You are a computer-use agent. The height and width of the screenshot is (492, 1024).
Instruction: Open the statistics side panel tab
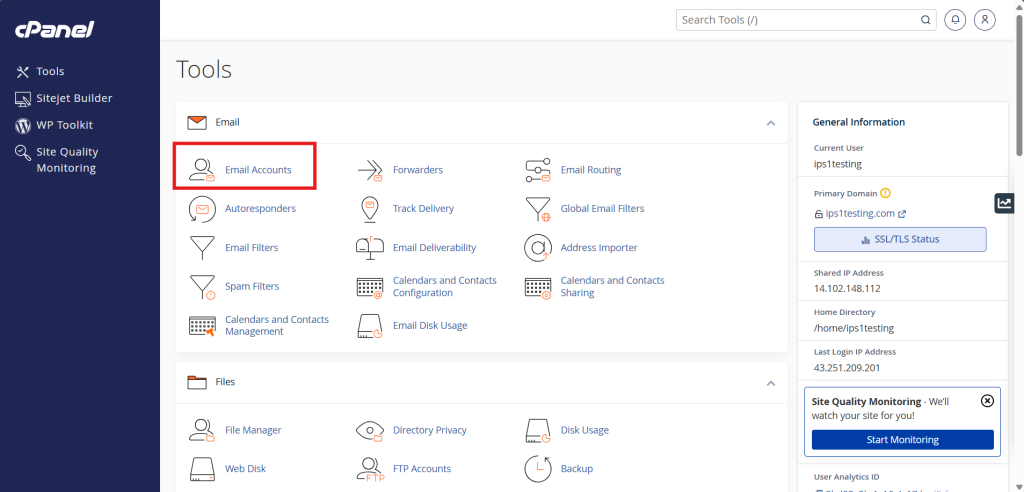1004,203
